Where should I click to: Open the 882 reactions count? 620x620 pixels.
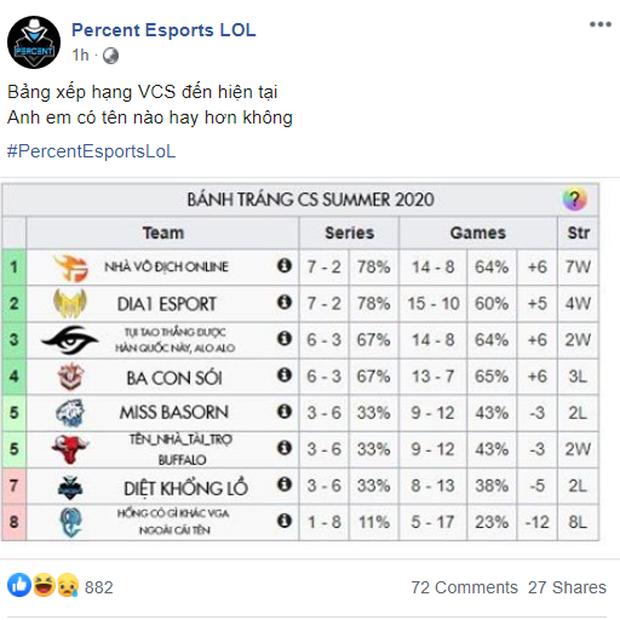click(99, 588)
